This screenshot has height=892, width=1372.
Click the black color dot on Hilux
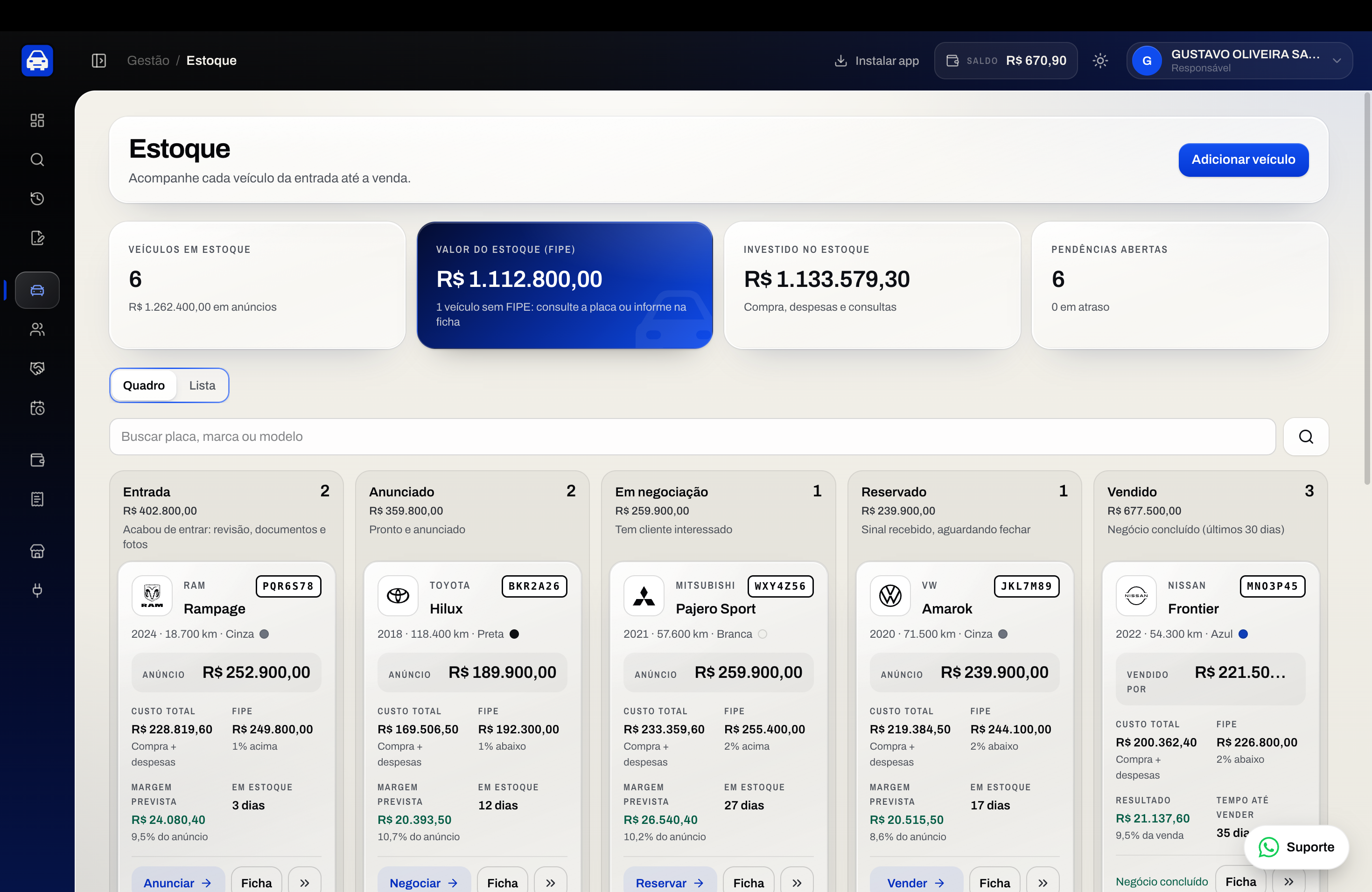coord(514,634)
